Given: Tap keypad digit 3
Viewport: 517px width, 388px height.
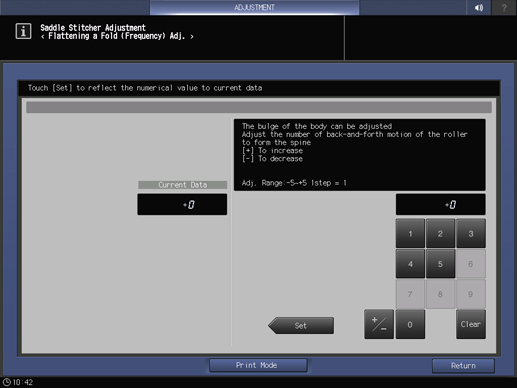Looking at the screenshot, I should click(x=471, y=233).
